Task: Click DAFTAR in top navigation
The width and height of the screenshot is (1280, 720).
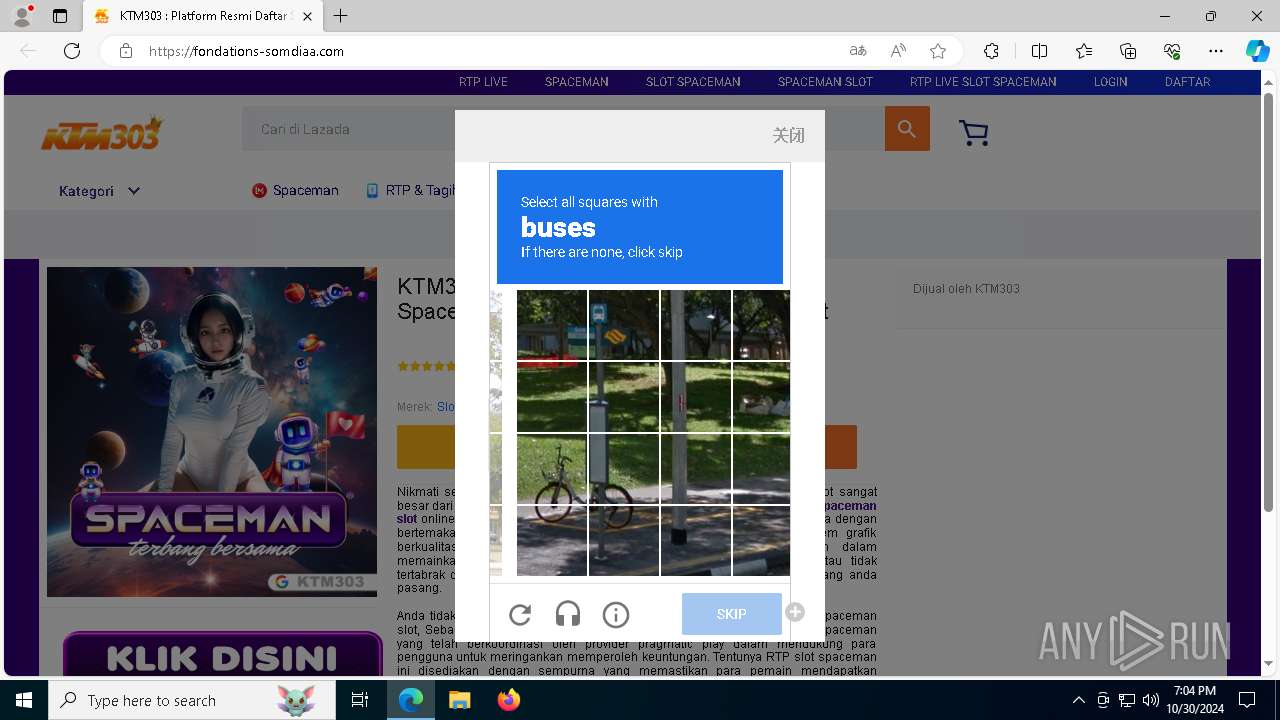Action: click(x=1187, y=82)
